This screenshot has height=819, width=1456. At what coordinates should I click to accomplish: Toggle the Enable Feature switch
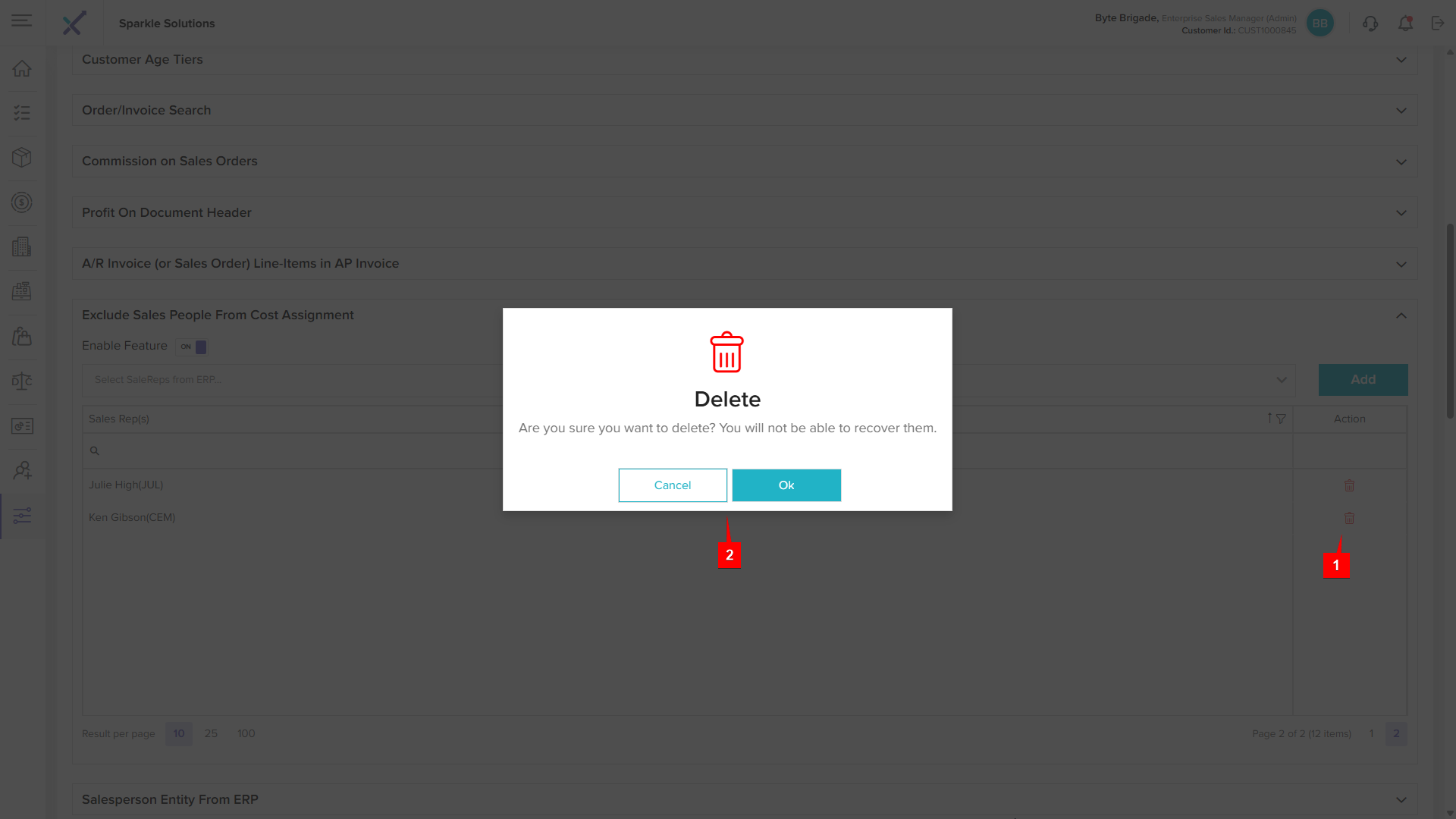point(192,347)
